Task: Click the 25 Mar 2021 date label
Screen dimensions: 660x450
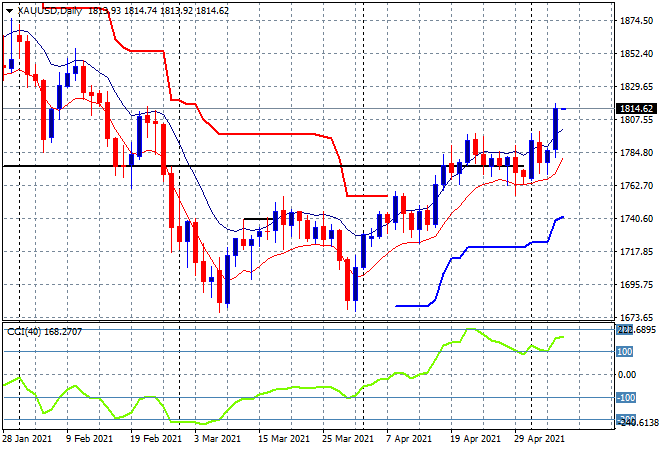Action: tap(348, 439)
